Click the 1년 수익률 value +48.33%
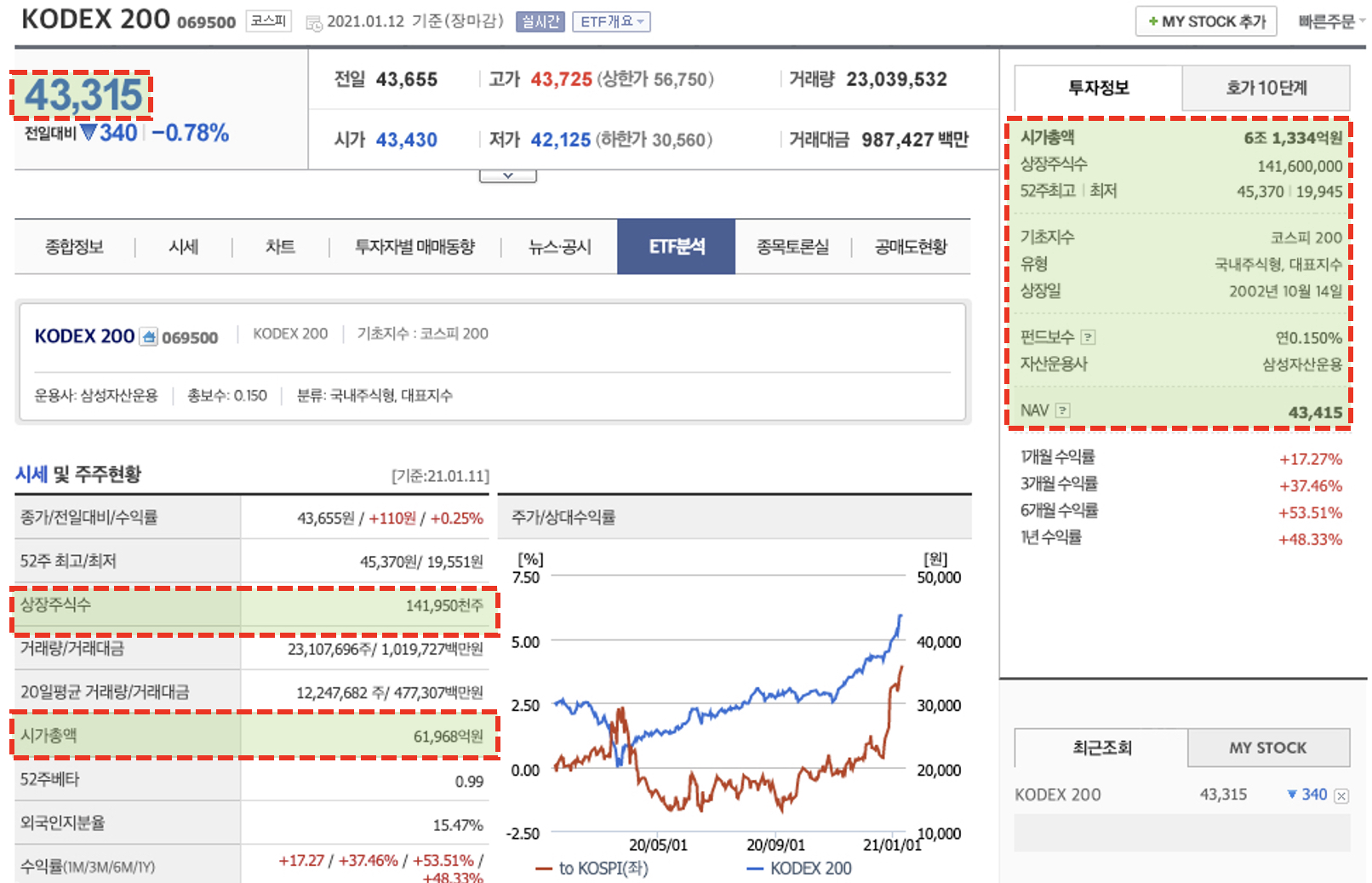Screen dimensions: 1372x883 (x=1311, y=539)
